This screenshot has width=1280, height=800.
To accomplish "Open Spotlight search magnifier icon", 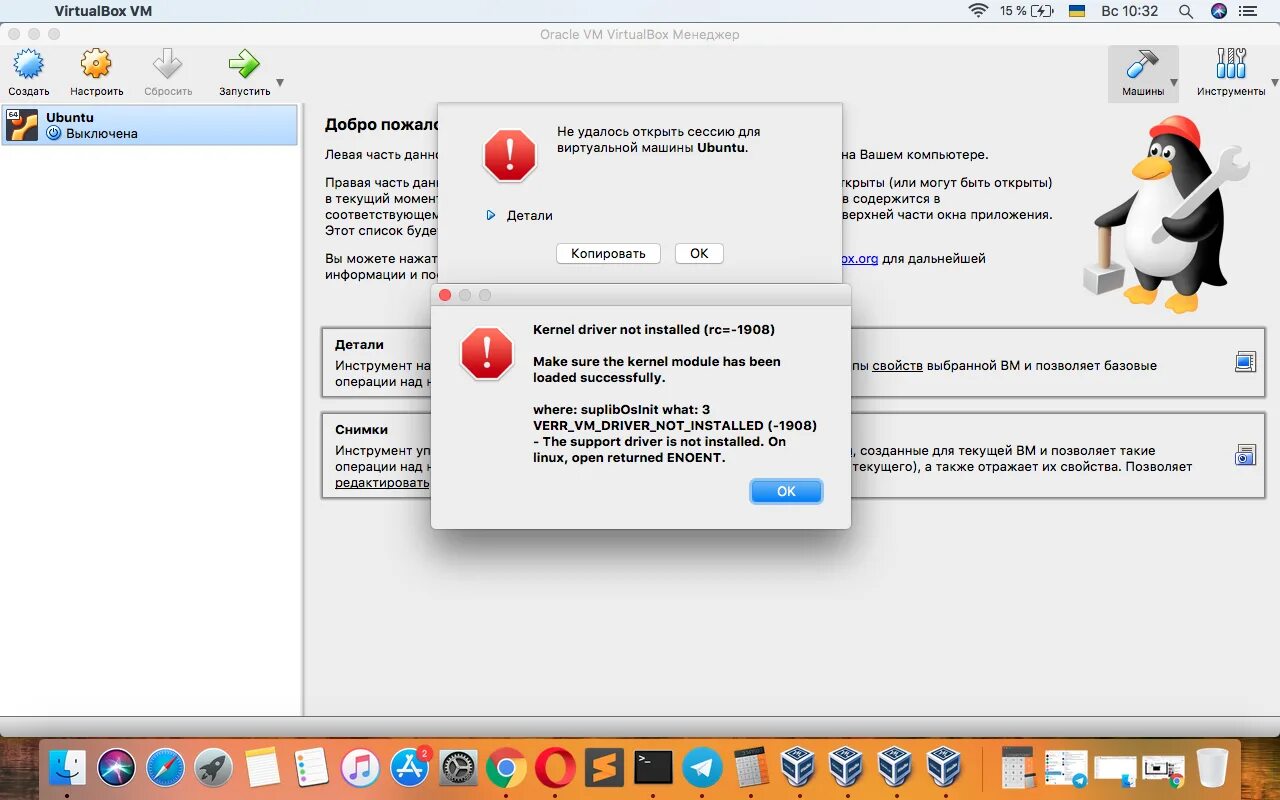I will pos(1186,11).
